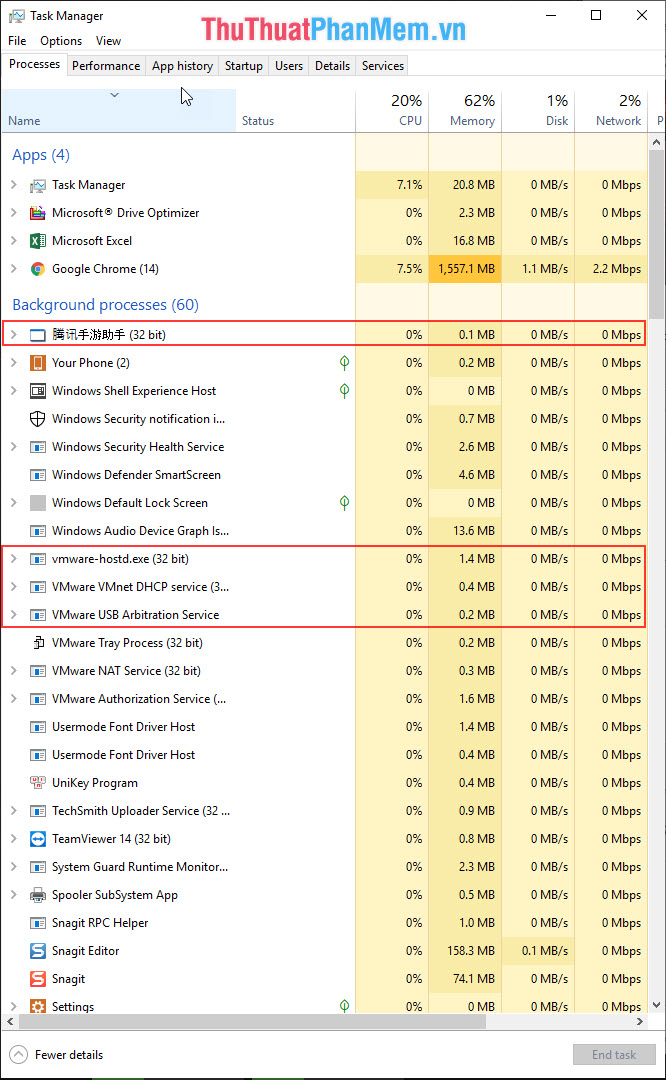Click the End task button
This screenshot has width=666, height=1080.
click(614, 1054)
